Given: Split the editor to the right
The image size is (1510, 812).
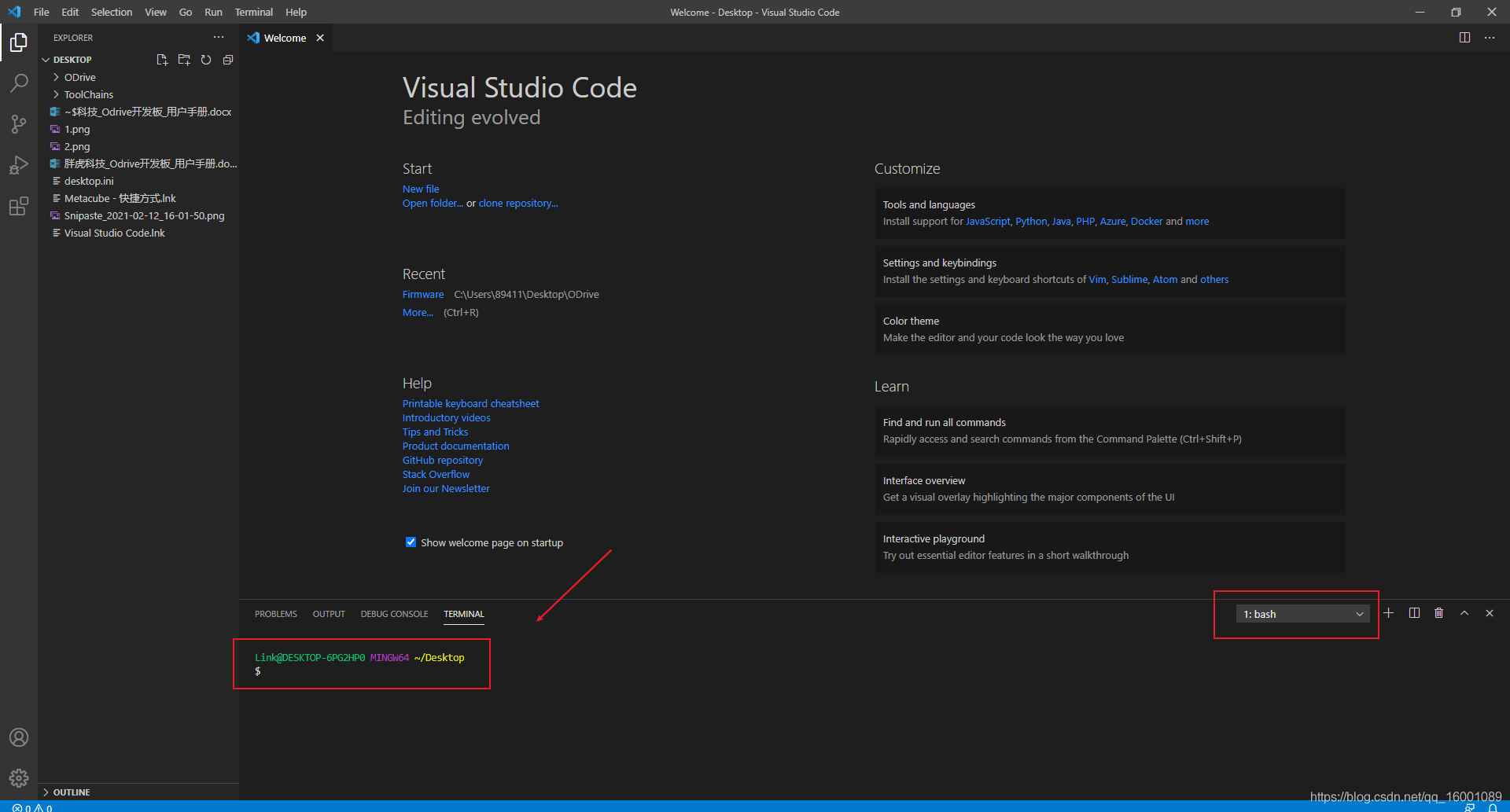Looking at the screenshot, I should pos(1464,38).
